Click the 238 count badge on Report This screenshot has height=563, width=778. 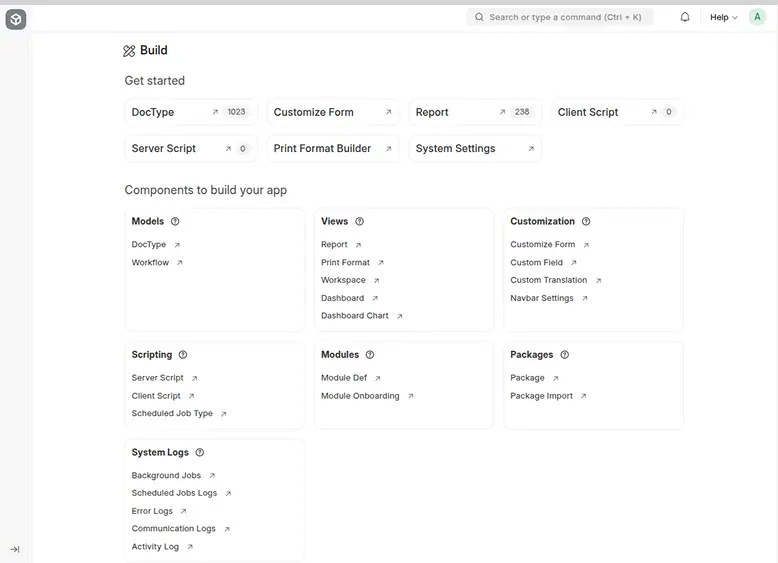[x=522, y=112]
